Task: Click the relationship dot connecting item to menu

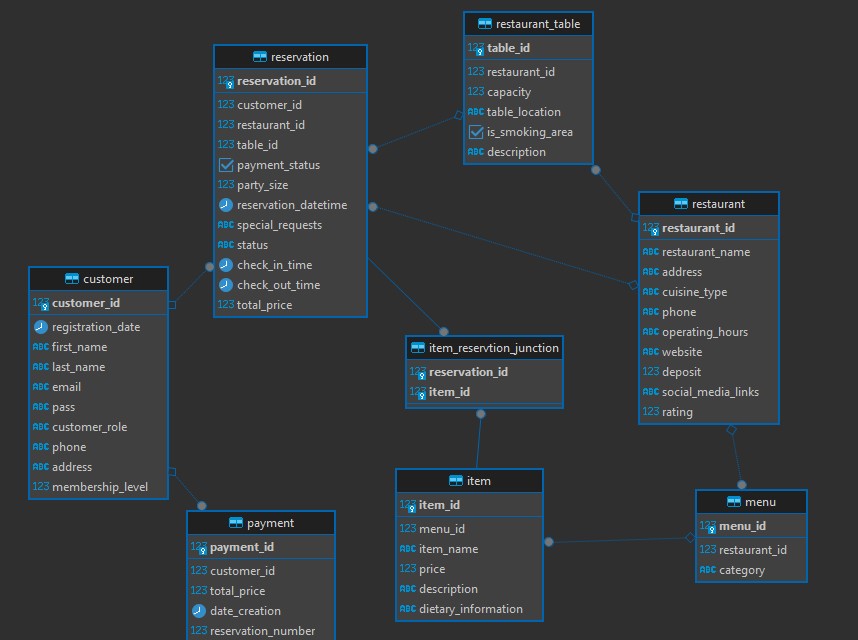Action: (548, 542)
